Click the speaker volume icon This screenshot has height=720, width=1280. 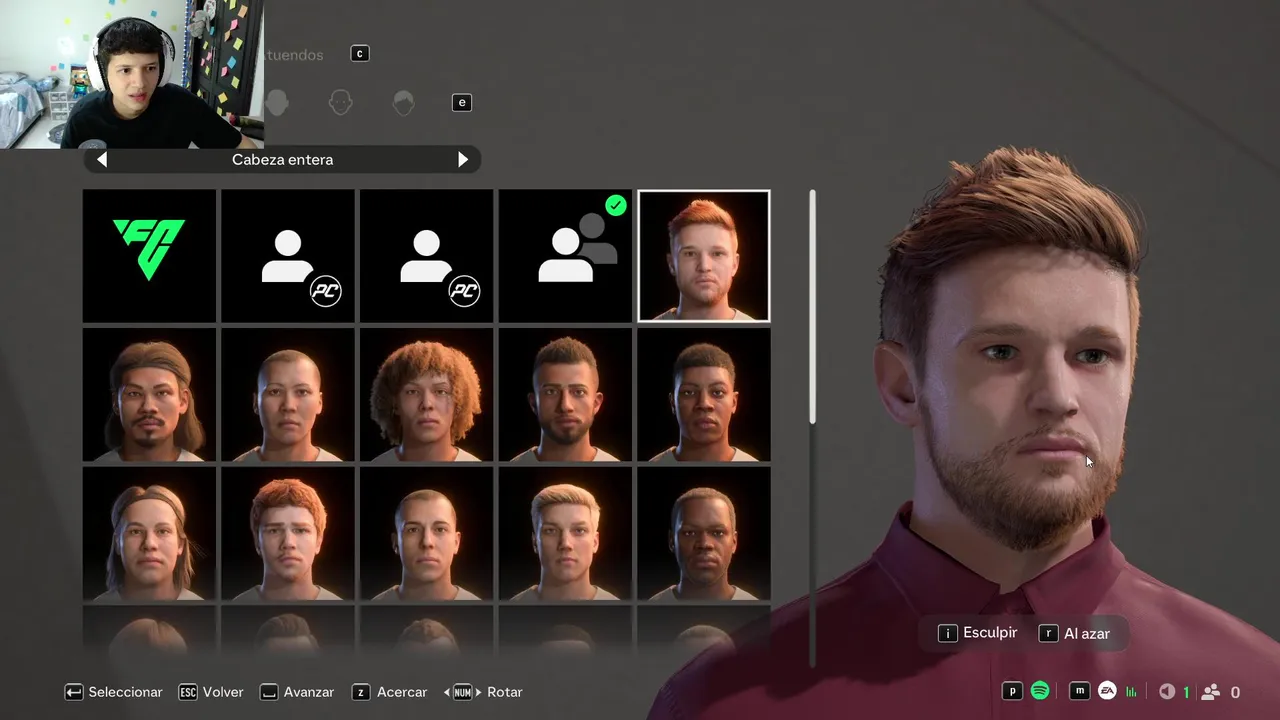click(x=1167, y=691)
